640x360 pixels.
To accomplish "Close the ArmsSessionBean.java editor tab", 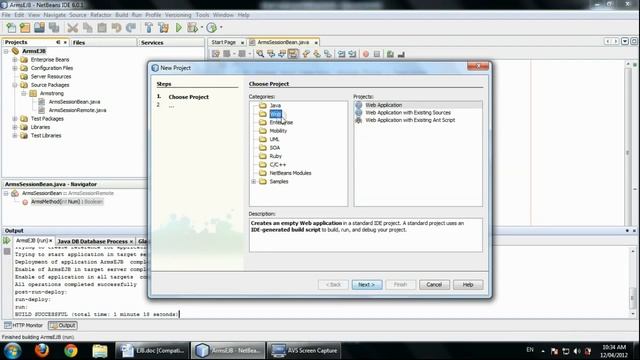I will pos(316,42).
